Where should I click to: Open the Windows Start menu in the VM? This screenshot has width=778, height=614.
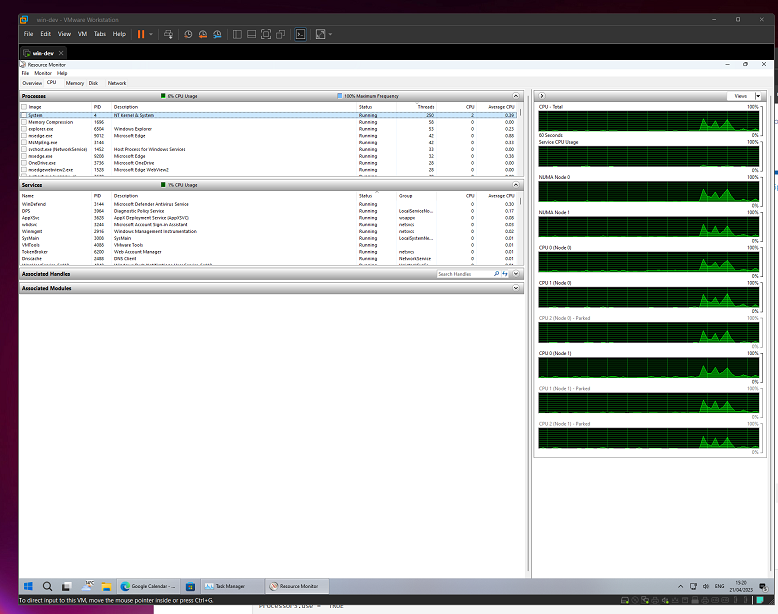tap(28, 586)
